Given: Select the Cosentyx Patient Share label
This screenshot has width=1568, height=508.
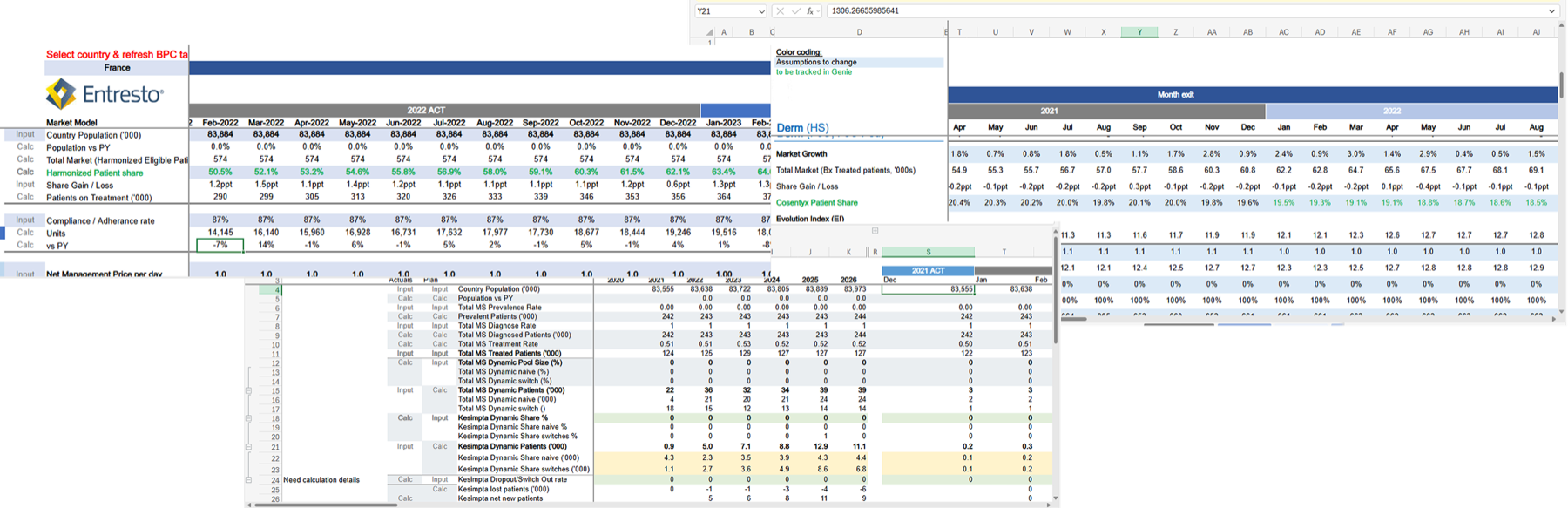Looking at the screenshot, I should point(816,202).
